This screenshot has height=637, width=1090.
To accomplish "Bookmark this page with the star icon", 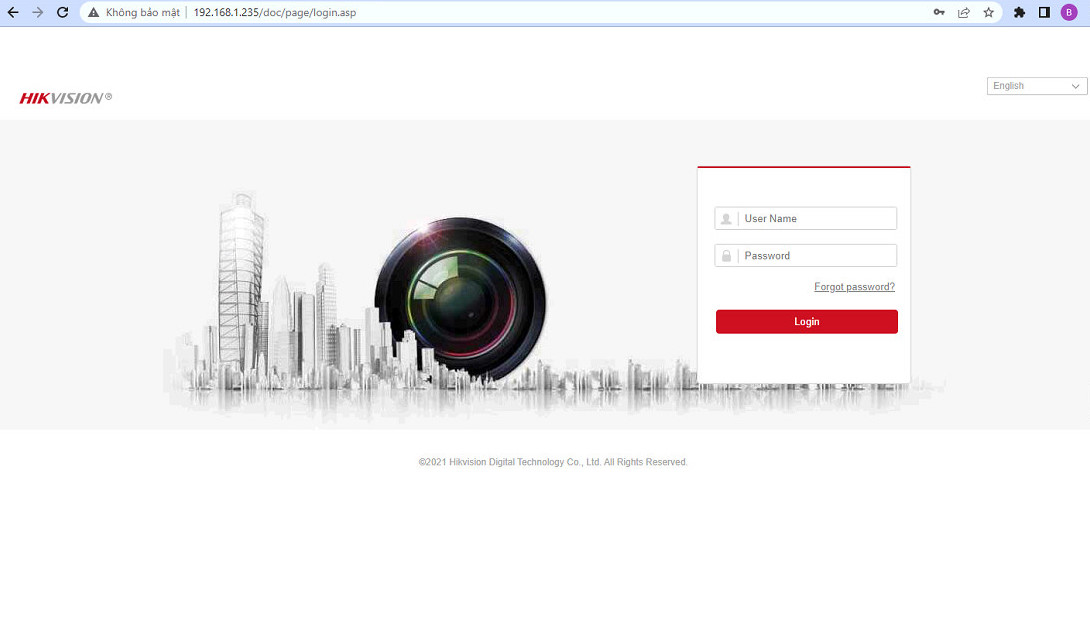I will [x=989, y=13].
